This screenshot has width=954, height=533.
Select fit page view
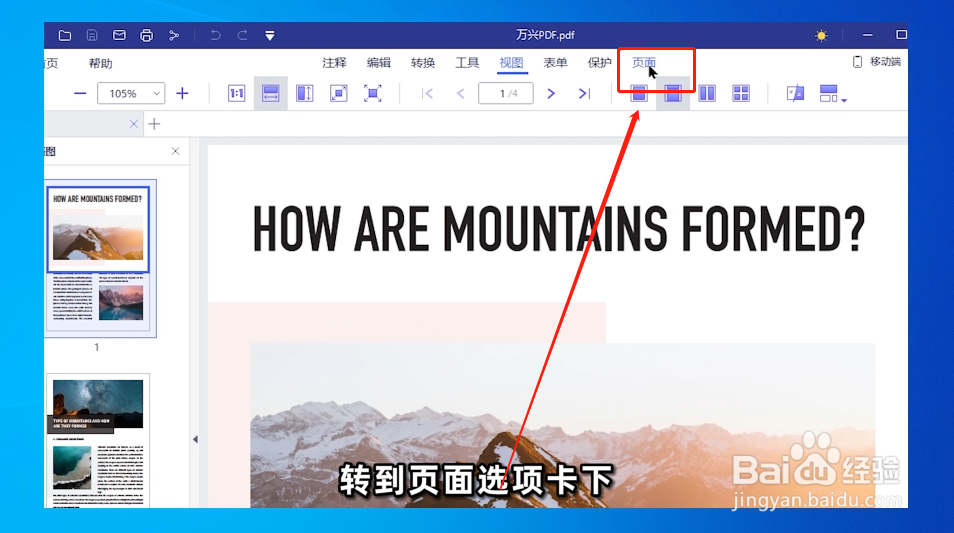(339, 94)
